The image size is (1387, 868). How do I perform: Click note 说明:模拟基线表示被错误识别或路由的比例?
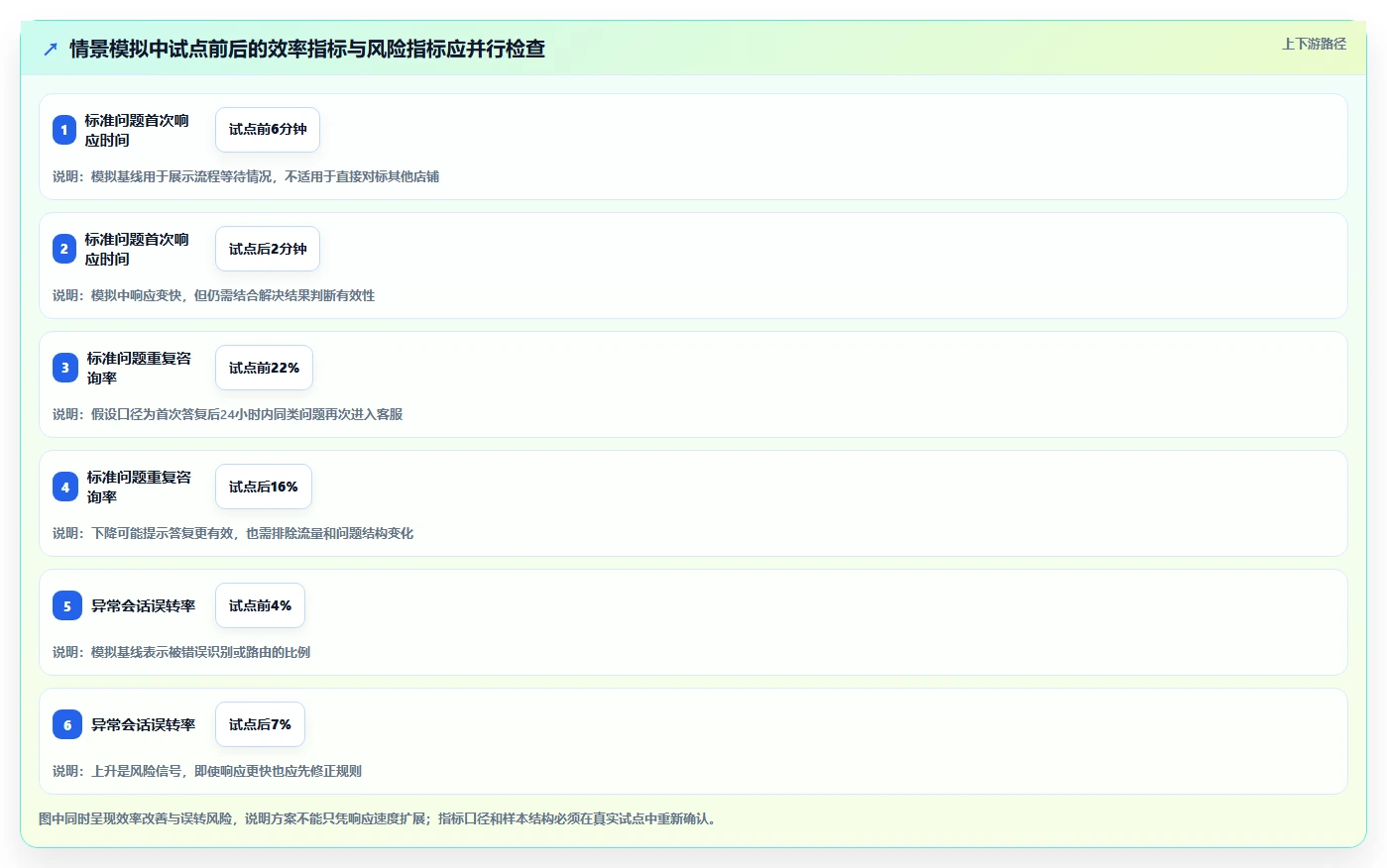point(181,652)
